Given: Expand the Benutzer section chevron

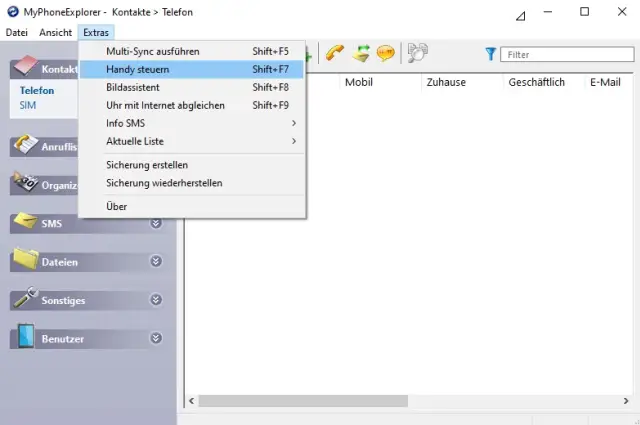Looking at the screenshot, I should pyautogui.click(x=156, y=338).
